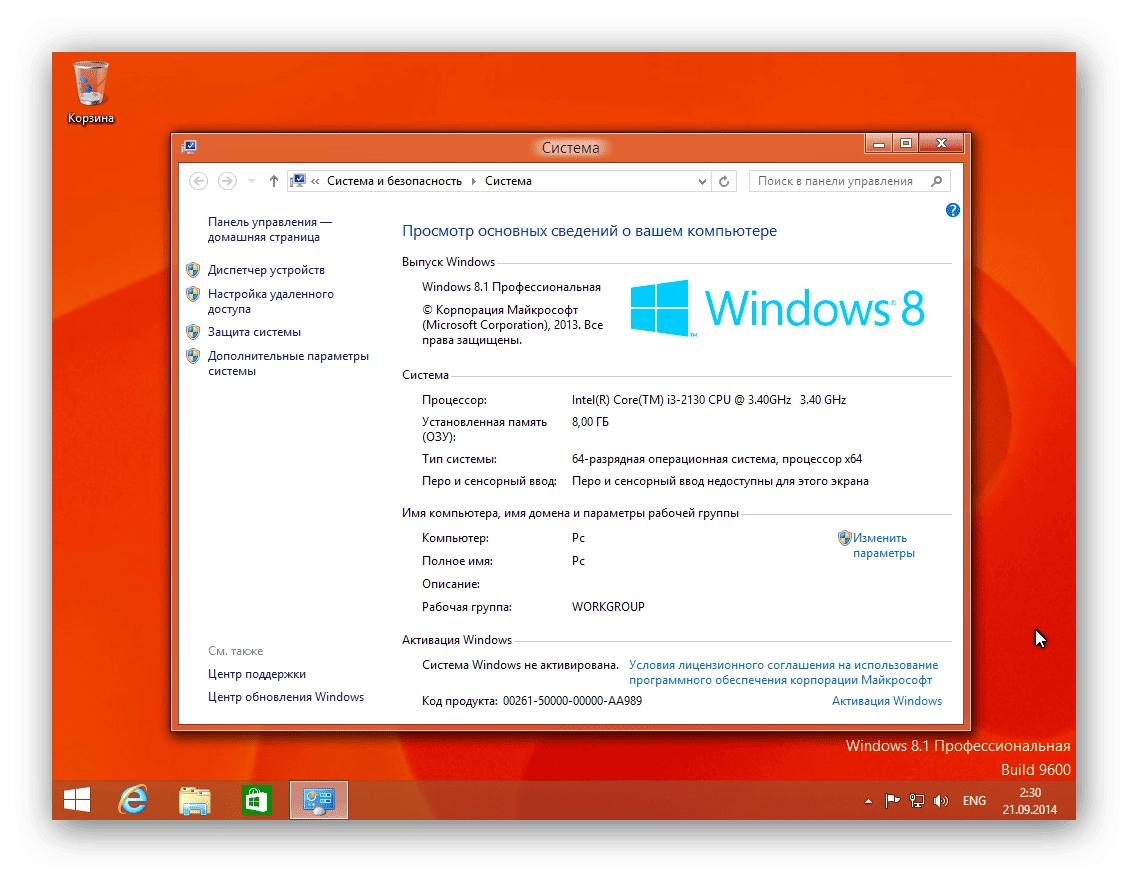Open Центр обновления Windows link

click(286, 697)
